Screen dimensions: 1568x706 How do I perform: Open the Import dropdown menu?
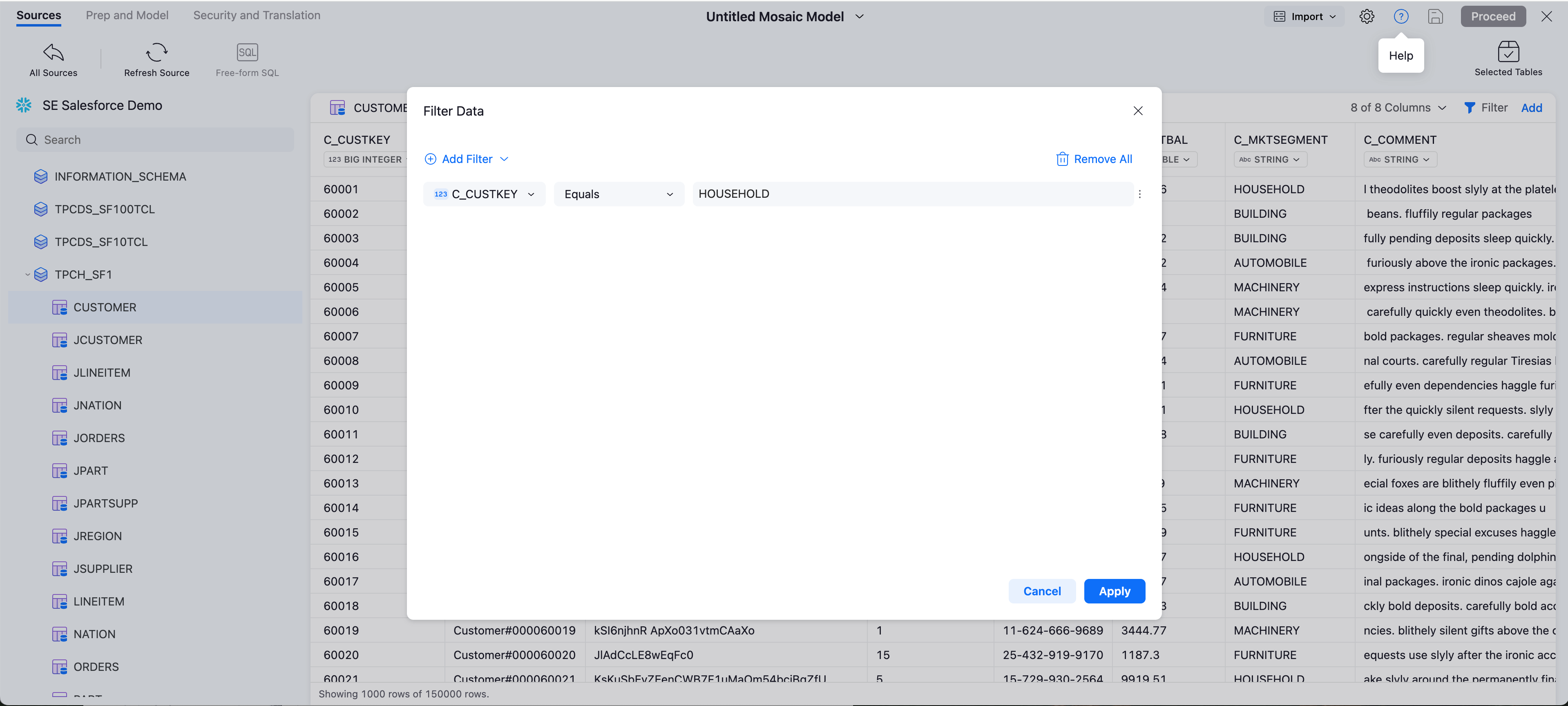tap(1304, 16)
